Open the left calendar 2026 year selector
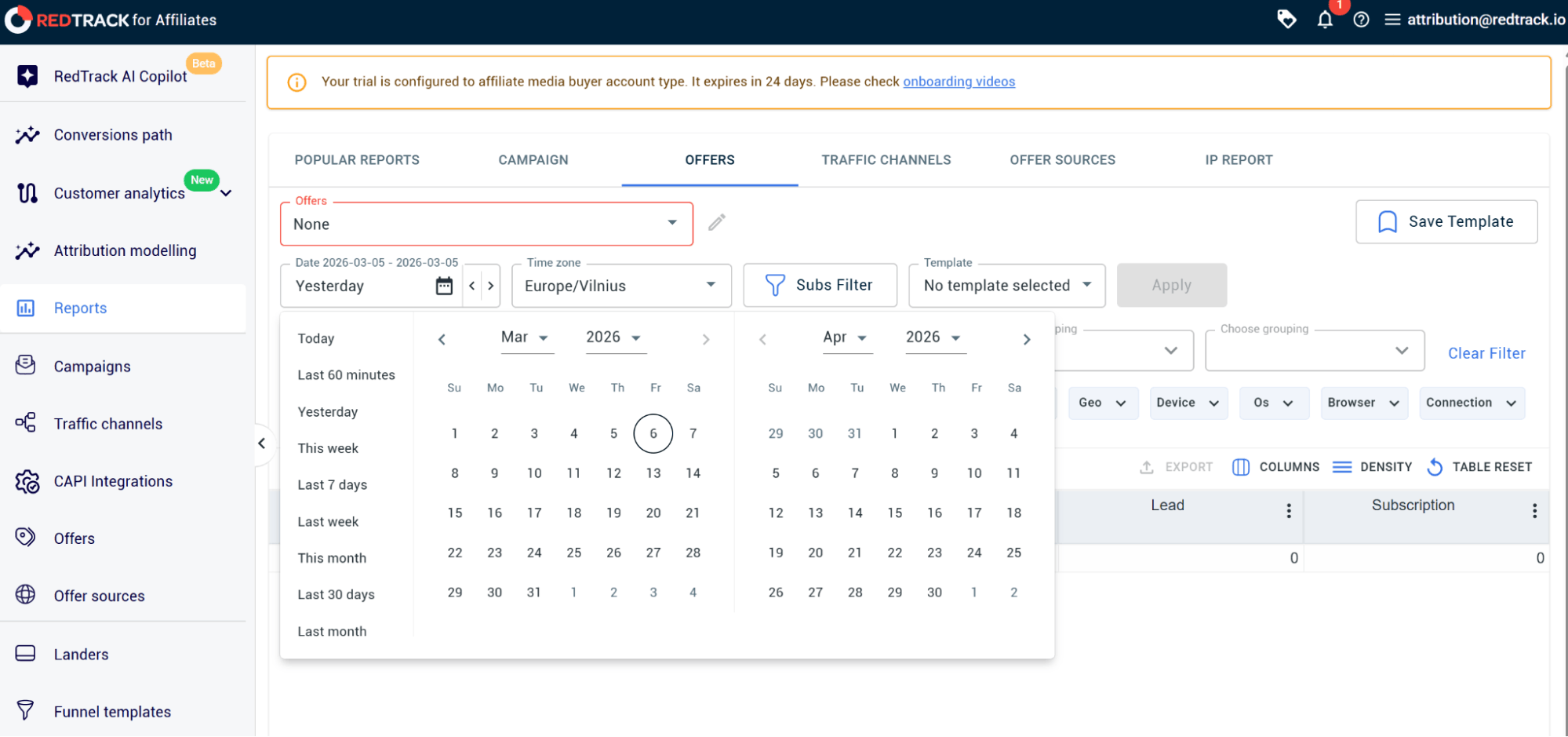This screenshot has height=737, width=1568. pos(616,337)
